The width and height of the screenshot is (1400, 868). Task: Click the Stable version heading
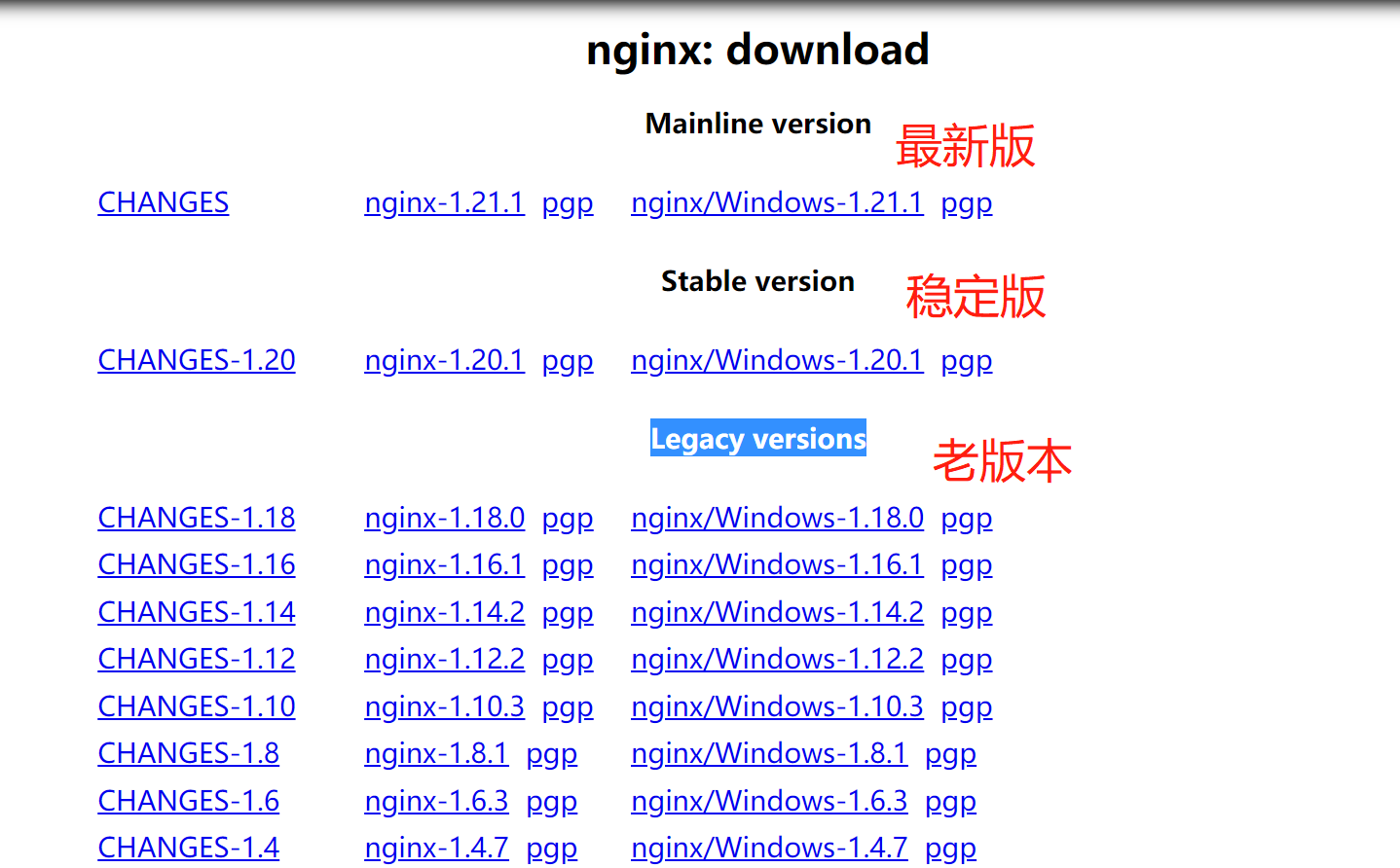(758, 281)
